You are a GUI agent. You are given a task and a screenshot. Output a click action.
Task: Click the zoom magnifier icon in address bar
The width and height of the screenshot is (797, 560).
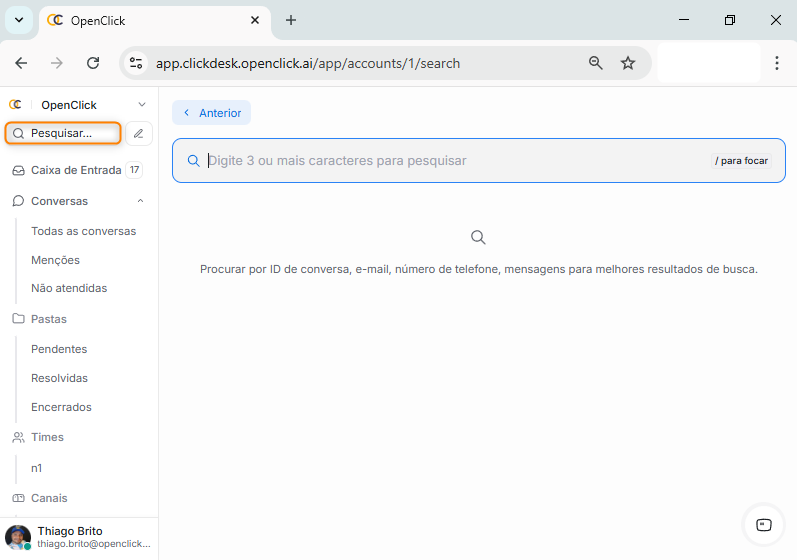(x=596, y=63)
